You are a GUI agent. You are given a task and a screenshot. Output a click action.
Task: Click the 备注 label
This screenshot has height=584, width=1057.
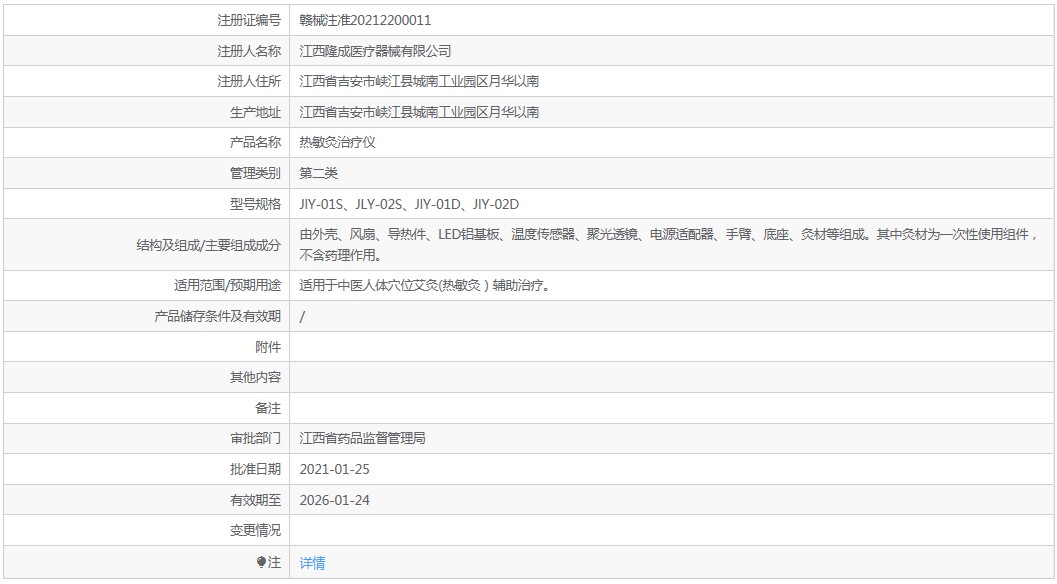268,408
